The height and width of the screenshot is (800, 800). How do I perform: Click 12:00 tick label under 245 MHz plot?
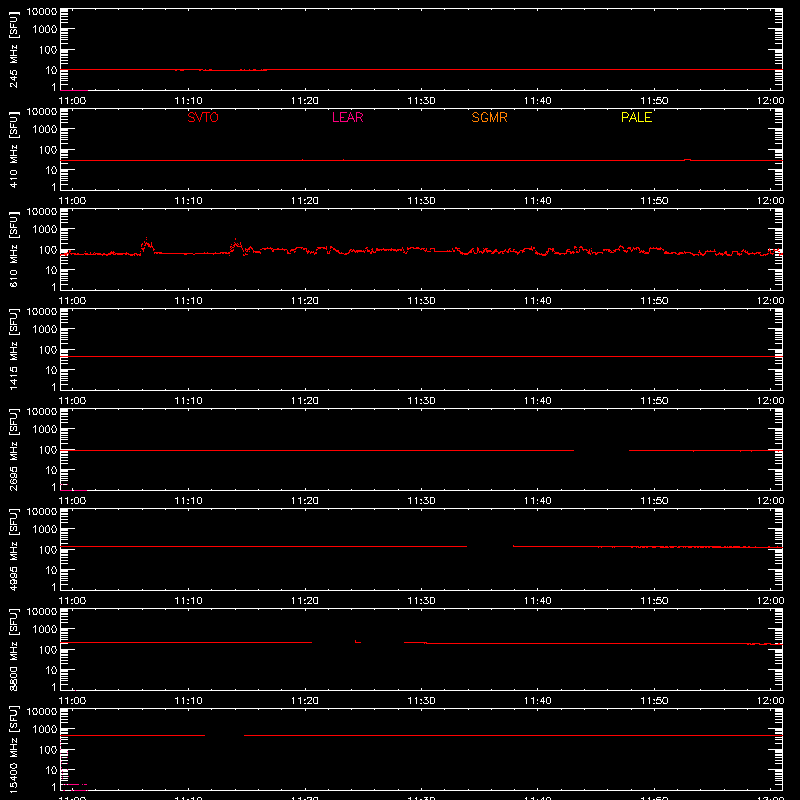click(x=770, y=101)
